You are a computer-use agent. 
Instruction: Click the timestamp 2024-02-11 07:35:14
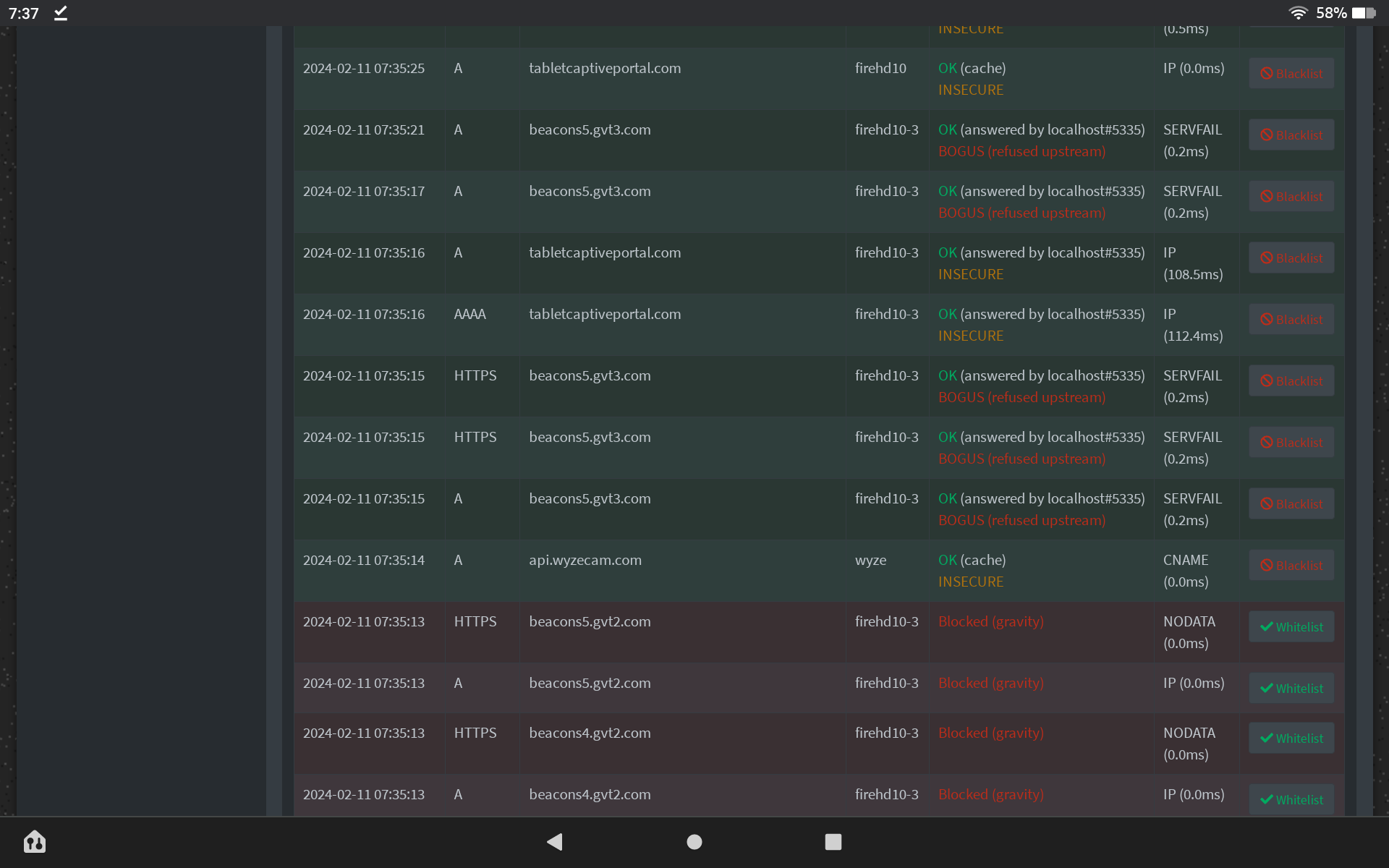click(363, 560)
